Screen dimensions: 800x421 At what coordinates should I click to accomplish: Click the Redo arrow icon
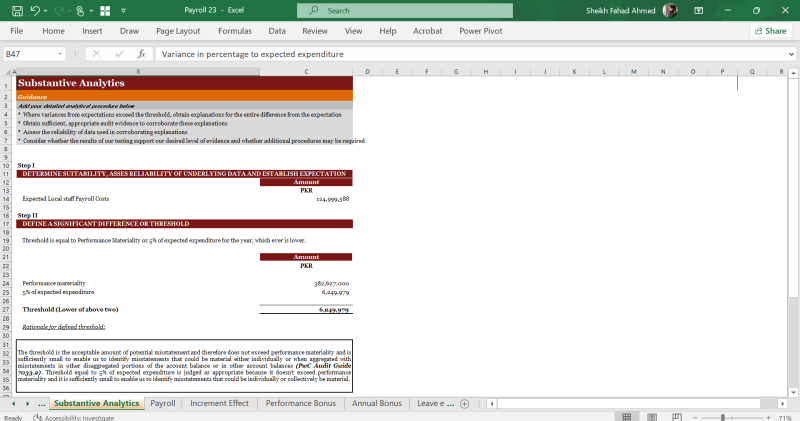[59, 10]
